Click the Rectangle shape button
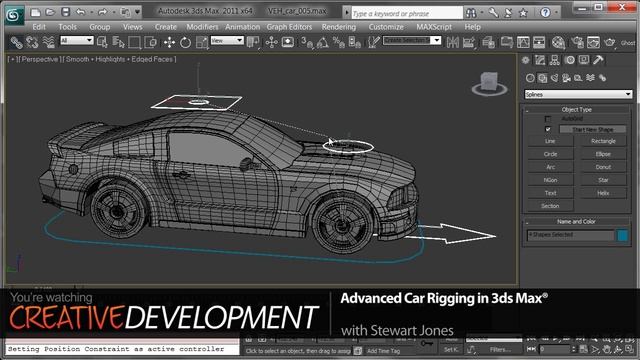 tap(603, 141)
